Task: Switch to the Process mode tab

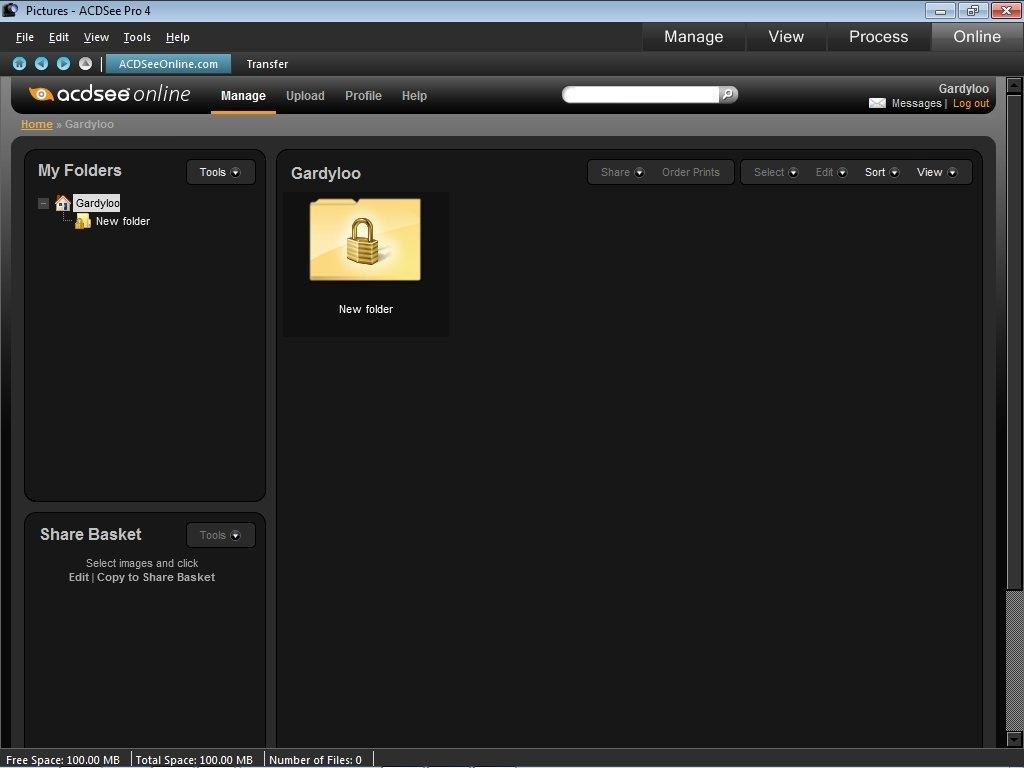Action: tap(878, 36)
